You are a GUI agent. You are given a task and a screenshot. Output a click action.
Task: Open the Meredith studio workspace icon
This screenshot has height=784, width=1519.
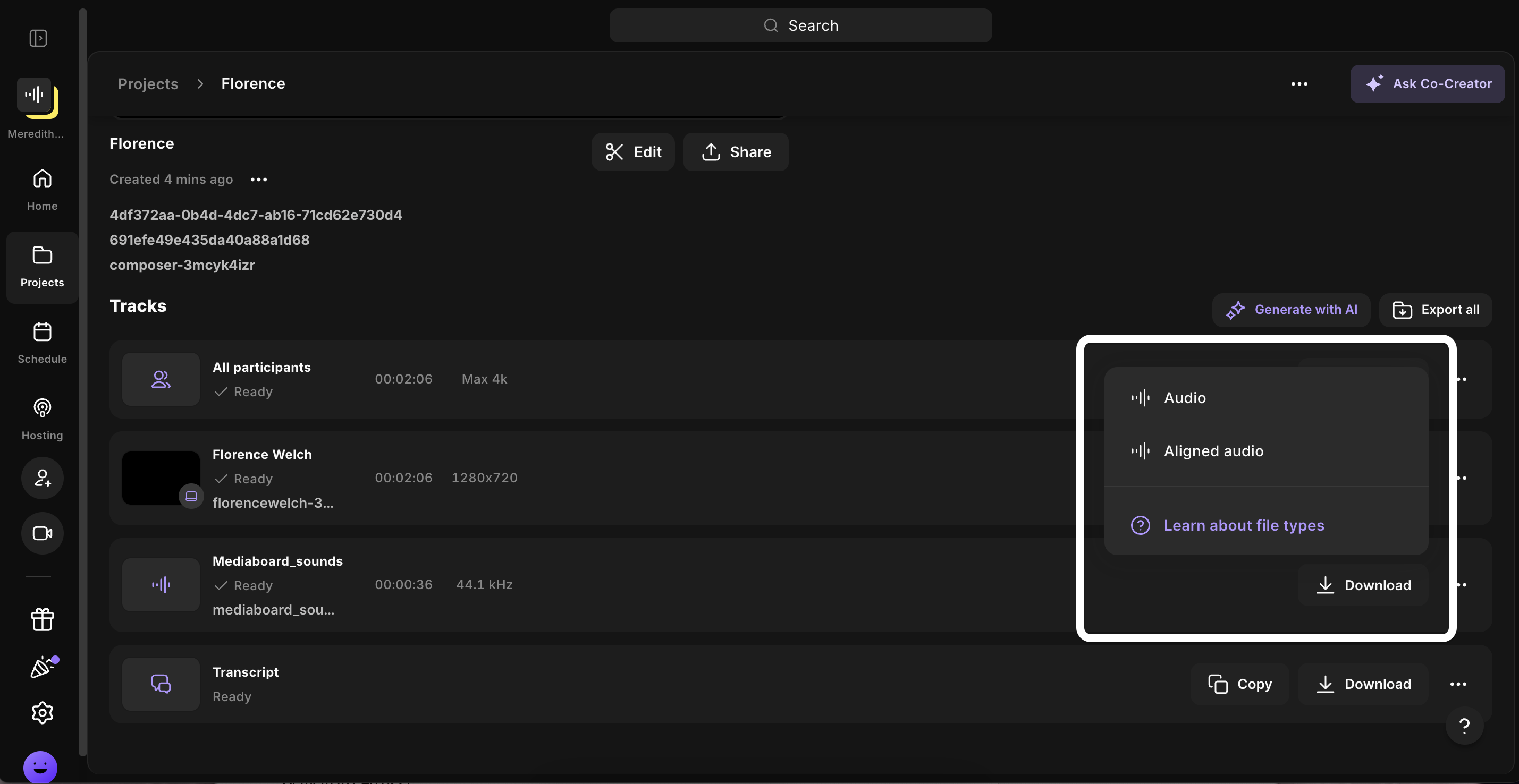tap(37, 97)
